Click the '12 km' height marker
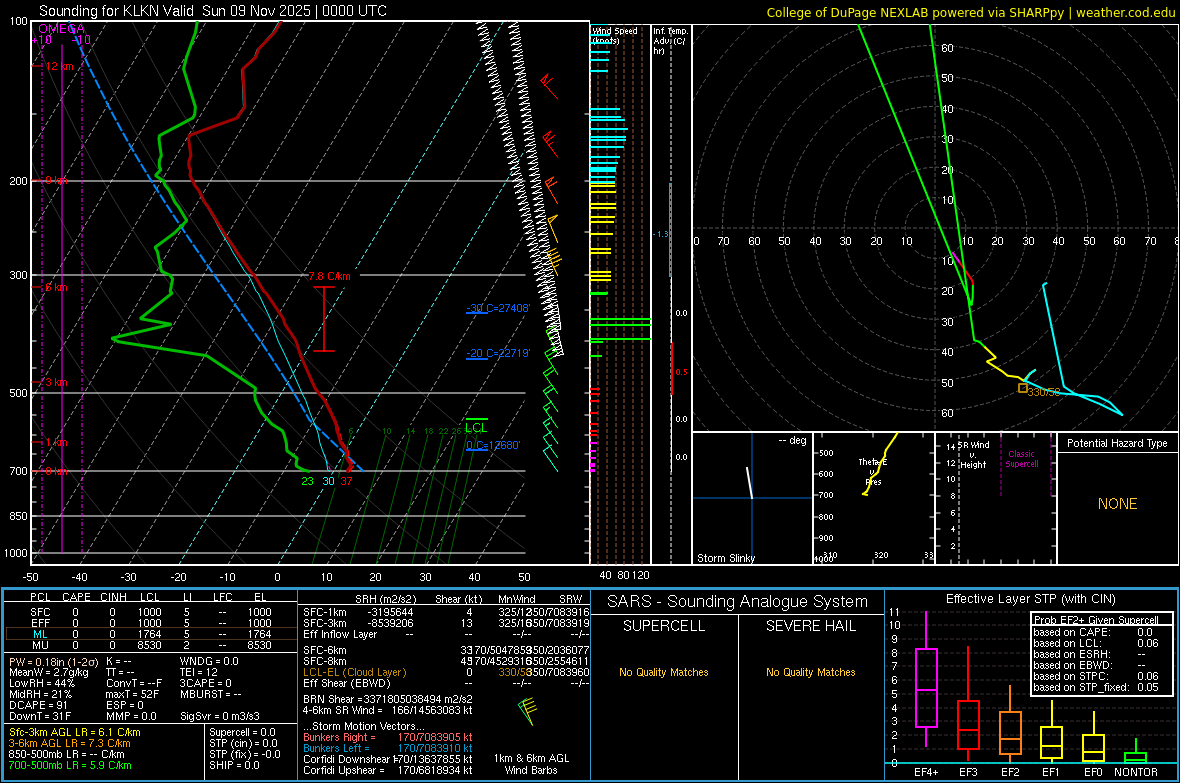Screen dimensions: 1180x783 (x=59, y=66)
